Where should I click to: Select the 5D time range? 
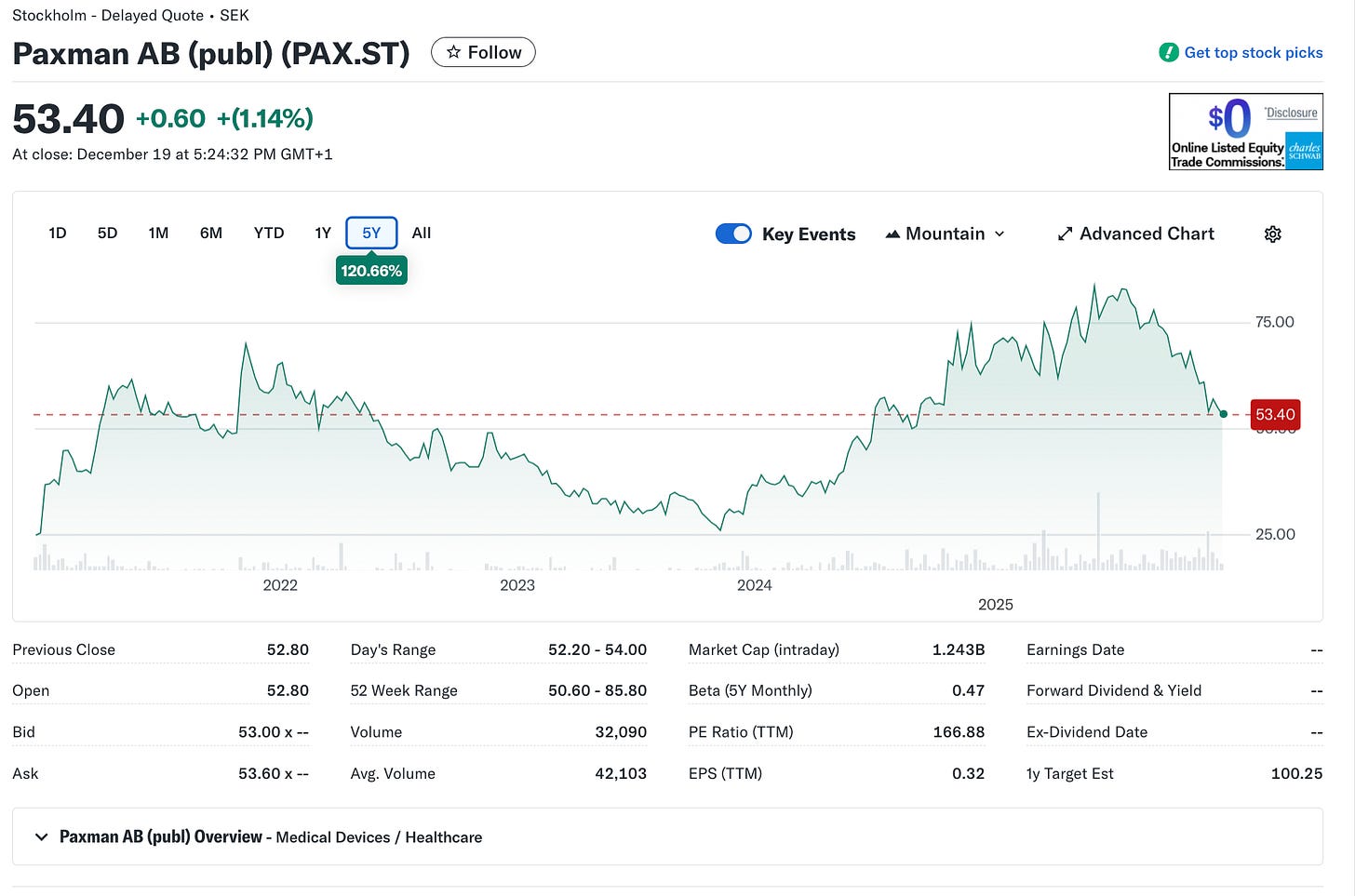[108, 233]
